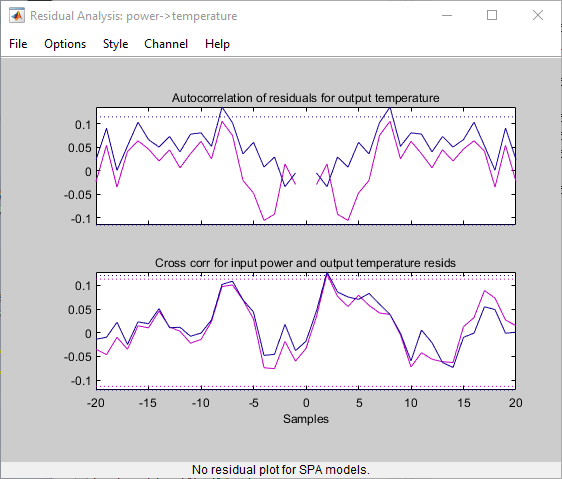Click inside the cross correlation plot area
Viewport: 562px width, 479px height.
(x=306, y=331)
